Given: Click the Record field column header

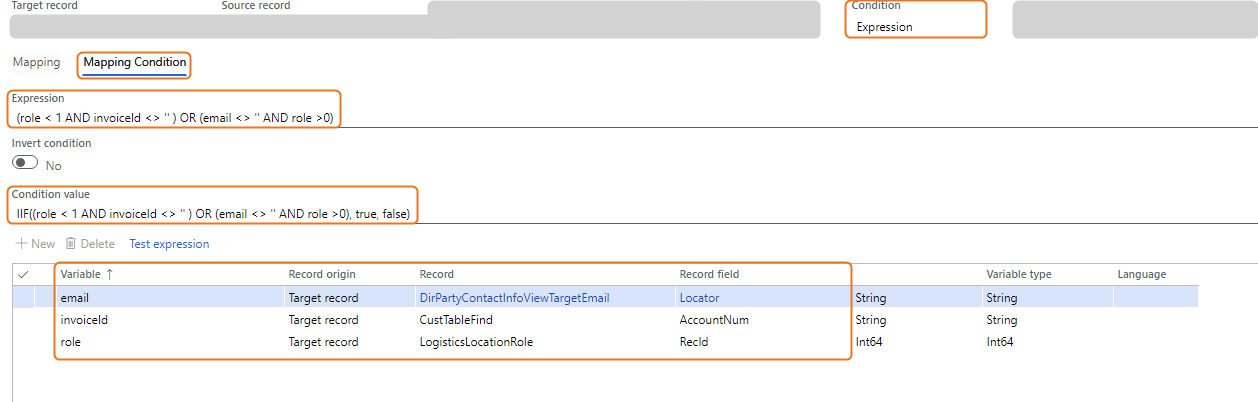Looking at the screenshot, I should point(709,274).
